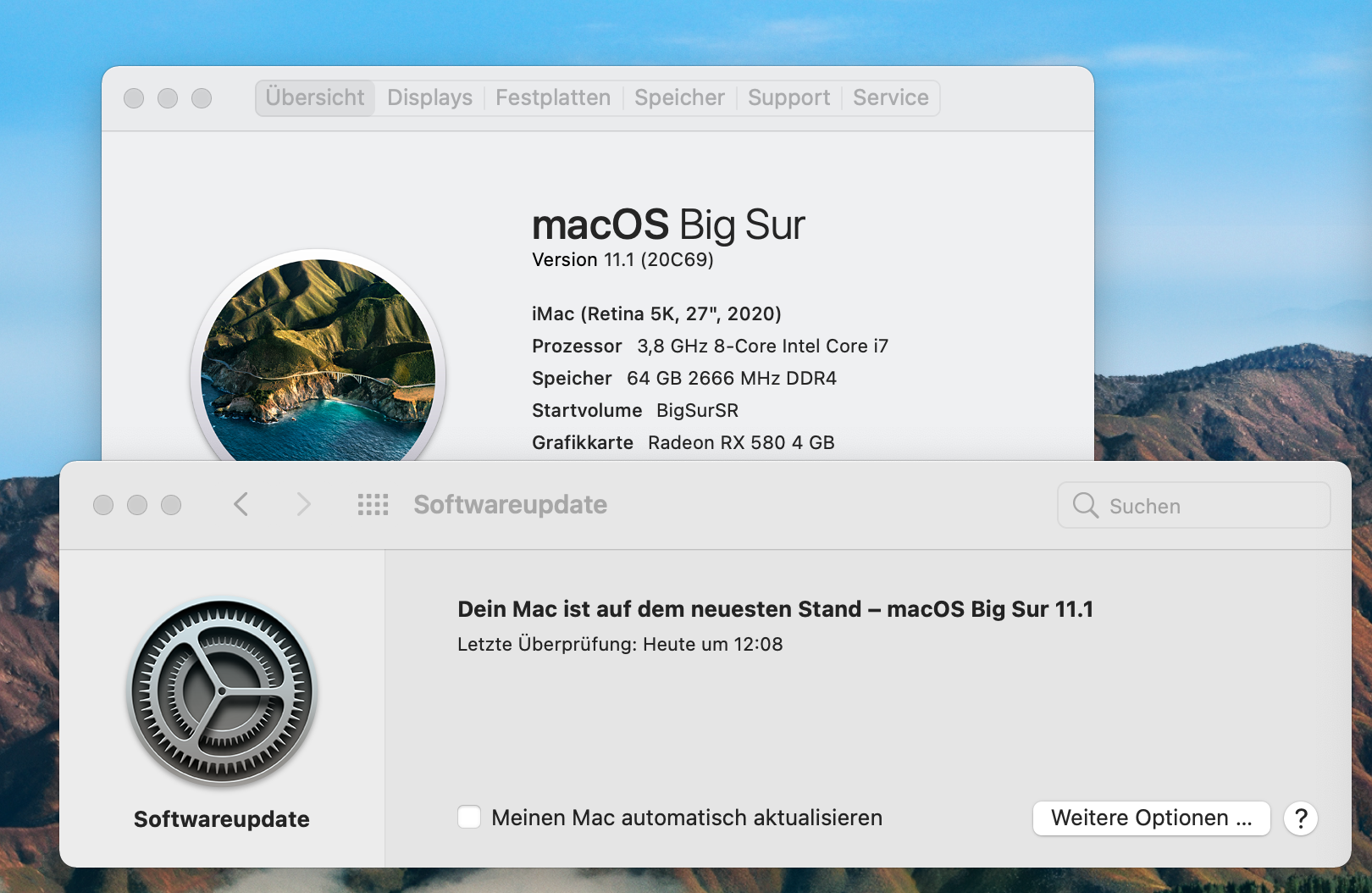Click the magnifier icon in search field
The image size is (1372, 893).
point(1086,505)
